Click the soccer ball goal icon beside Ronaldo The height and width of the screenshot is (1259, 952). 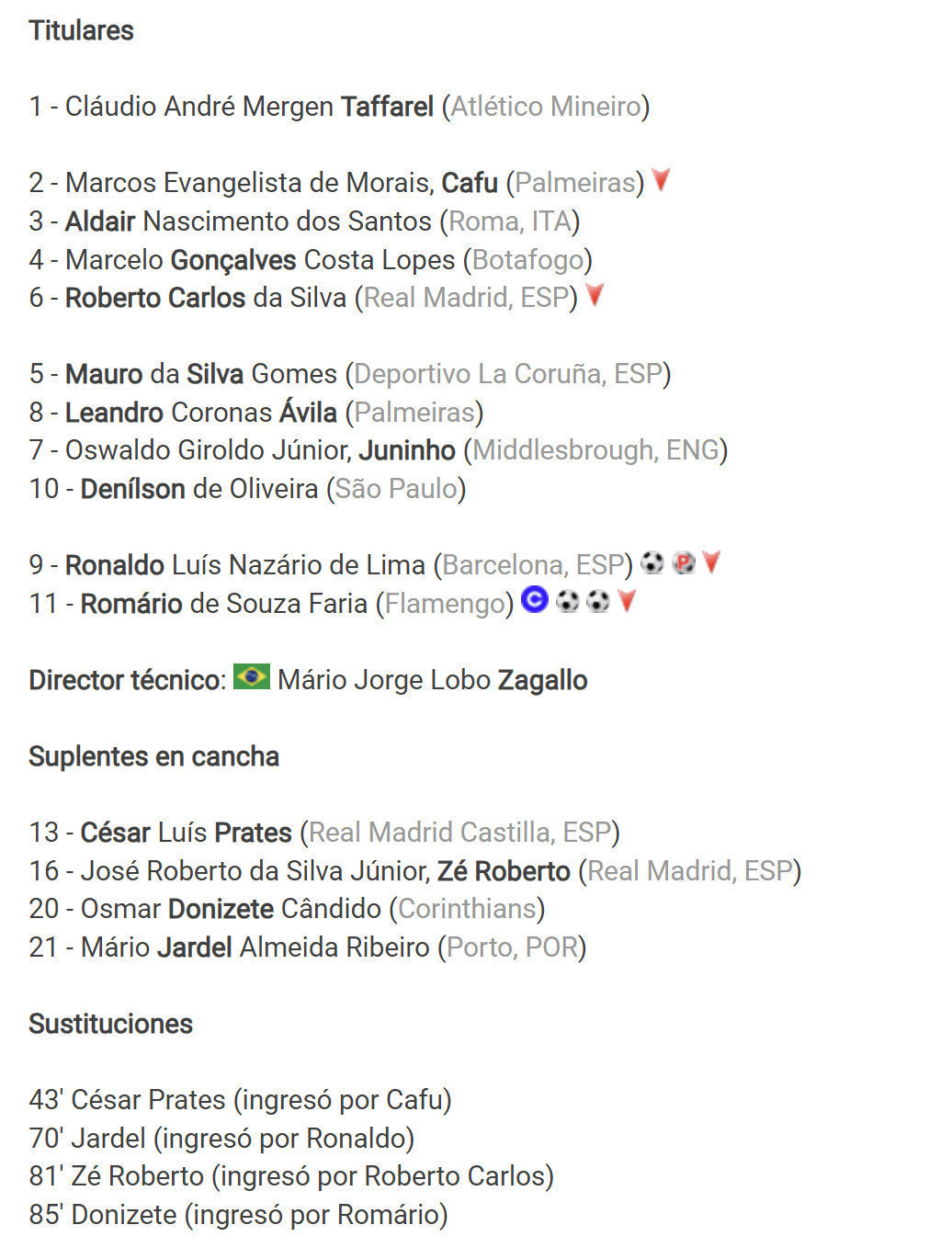pyautogui.click(x=652, y=562)
